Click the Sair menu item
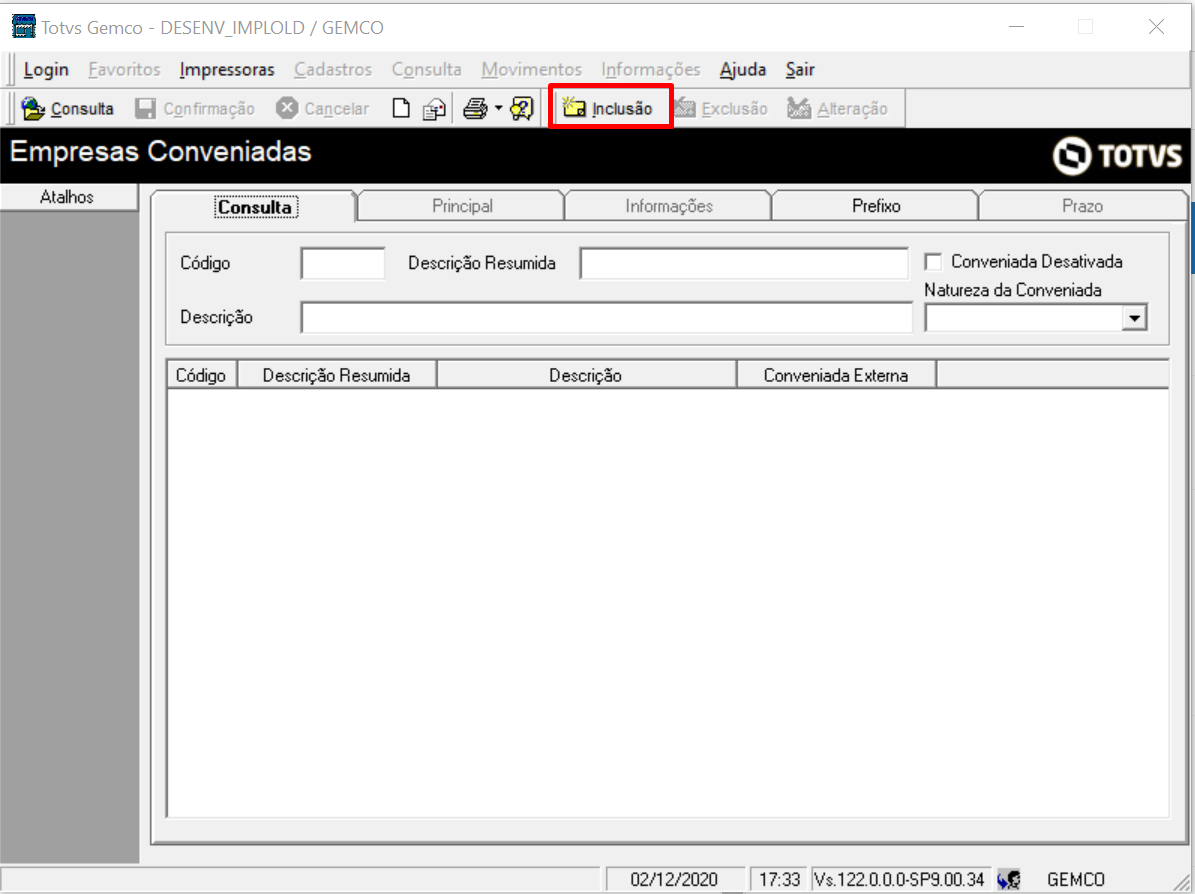The image size is (1195, 894). pyautogui.click(x=800, y=69)
